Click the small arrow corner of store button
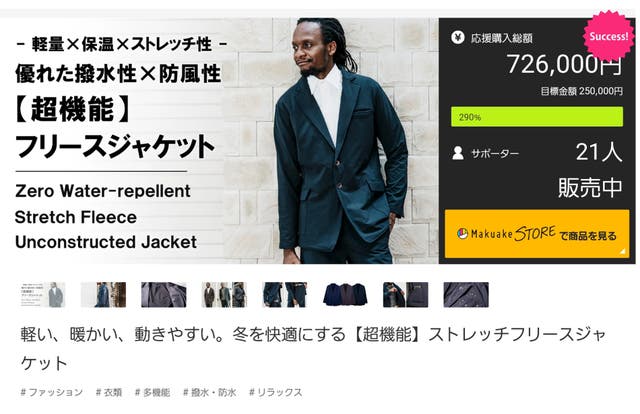Image resolution: width=640 pixels, height=414 pixels. [x=622, y=252]
